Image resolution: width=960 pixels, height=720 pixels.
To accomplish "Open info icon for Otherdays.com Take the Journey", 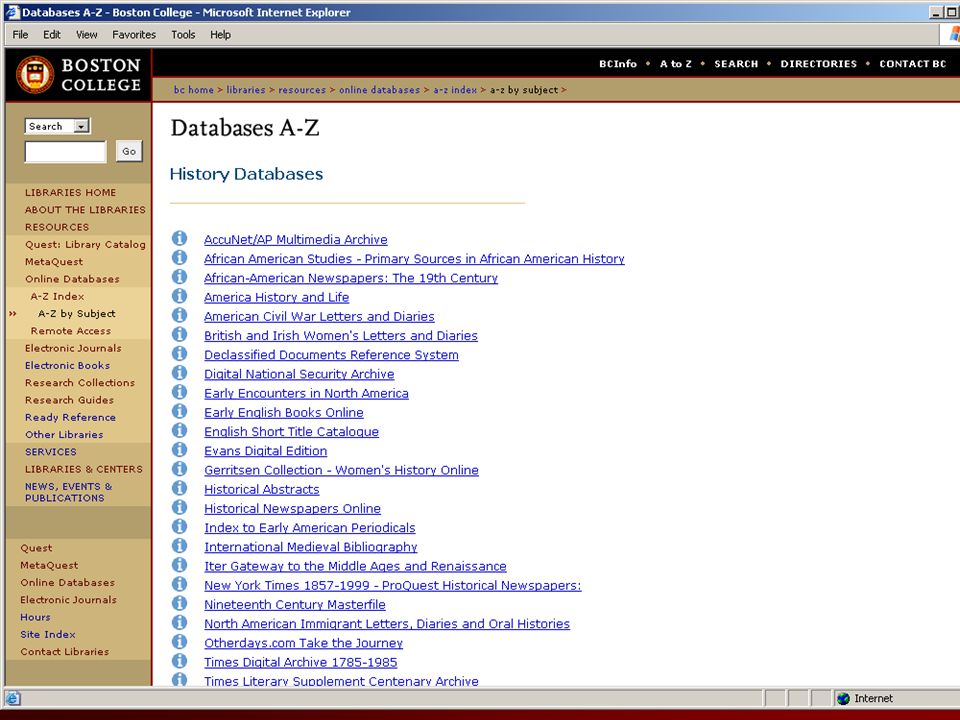I will tap(179, 642).
